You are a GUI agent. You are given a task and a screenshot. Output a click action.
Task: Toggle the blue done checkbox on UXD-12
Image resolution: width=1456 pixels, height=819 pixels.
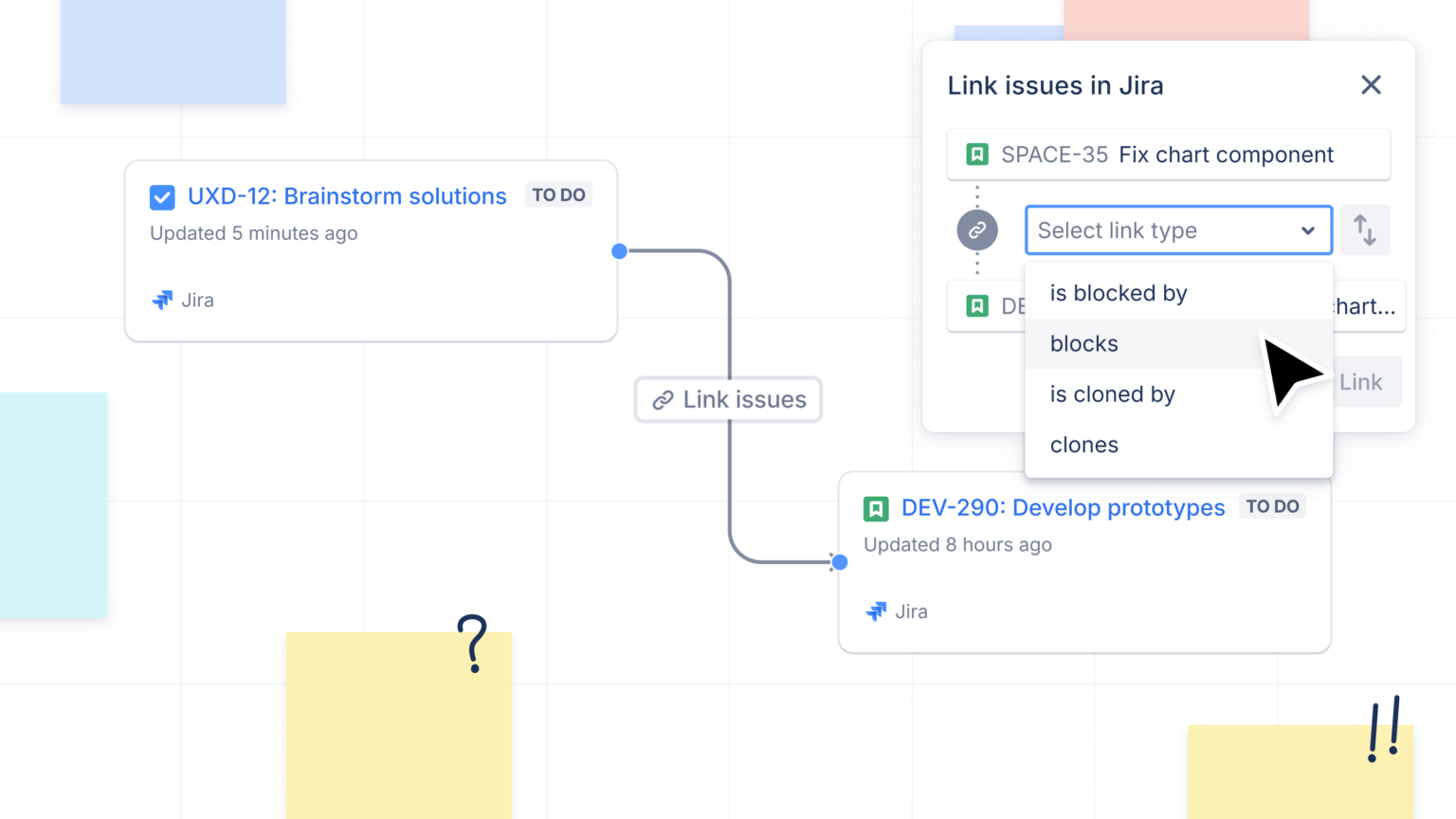[x=162, y=197]
